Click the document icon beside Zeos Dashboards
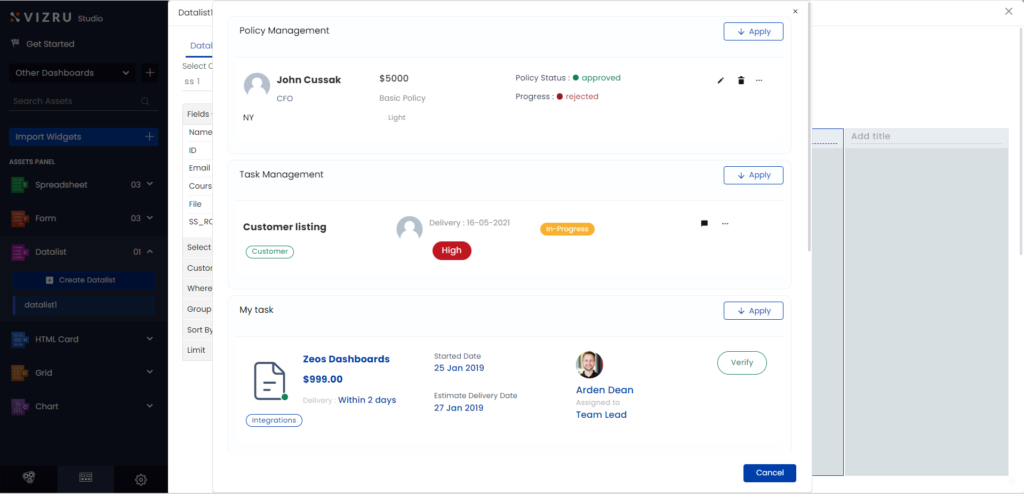The width and height of the screenshot is (1024, 494). [269, 381]
